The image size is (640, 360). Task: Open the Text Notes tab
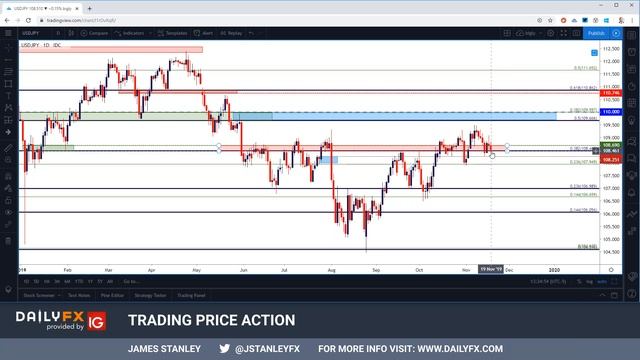tap(79, 295)
